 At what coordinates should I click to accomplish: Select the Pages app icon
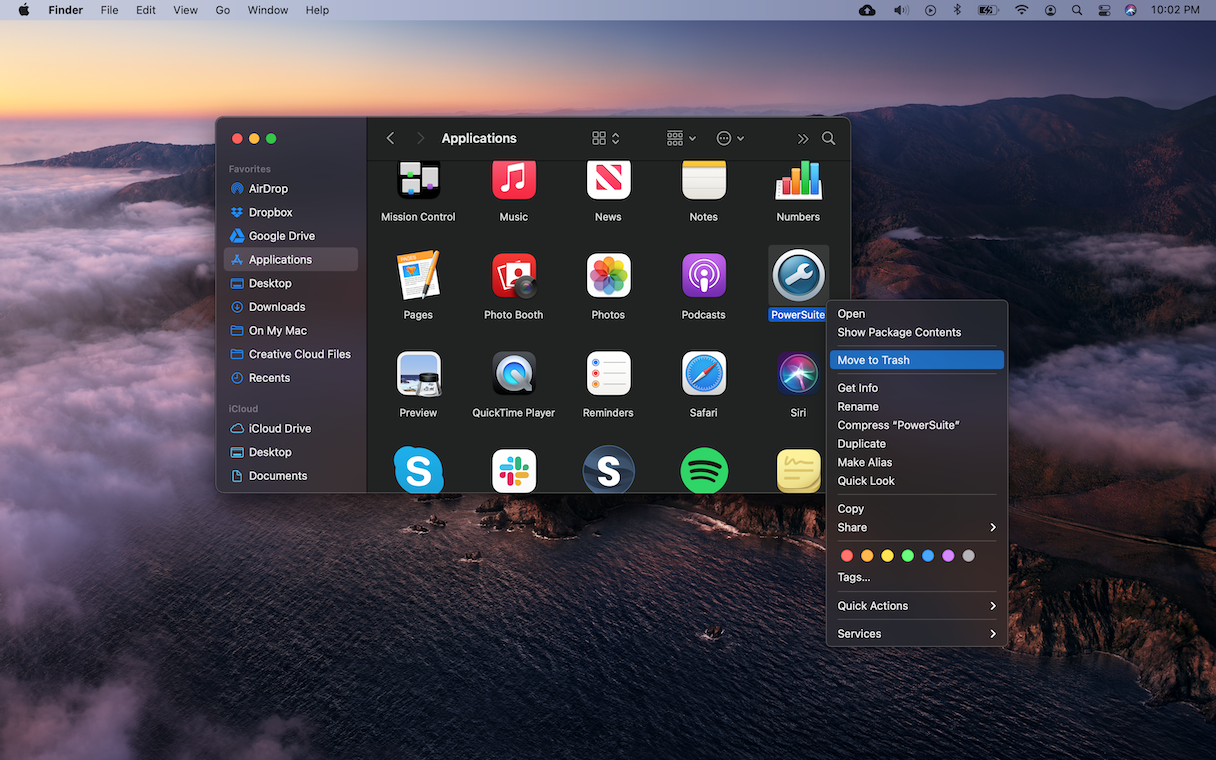click(418, 275)
